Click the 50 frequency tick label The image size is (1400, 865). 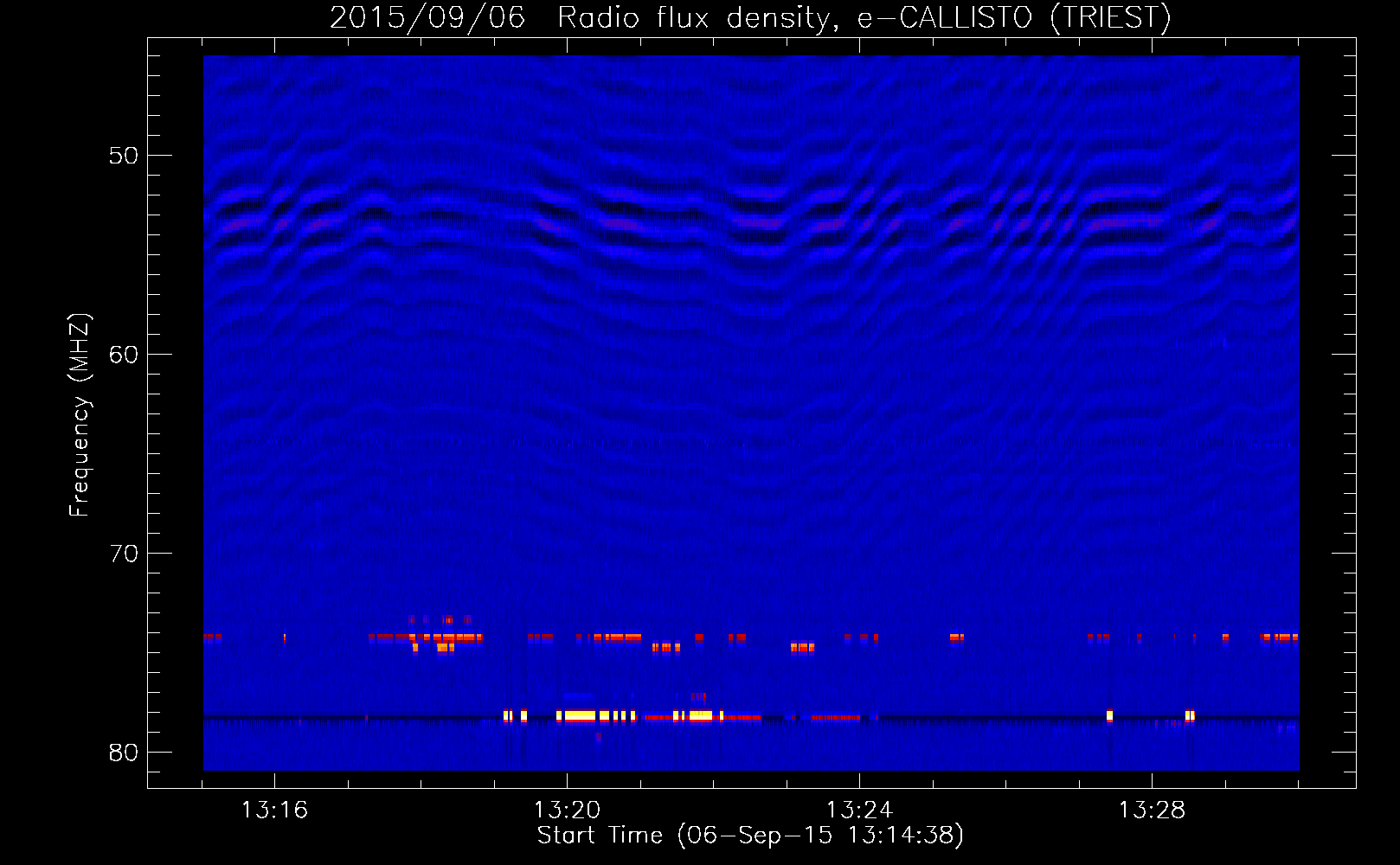pos(124,156)
